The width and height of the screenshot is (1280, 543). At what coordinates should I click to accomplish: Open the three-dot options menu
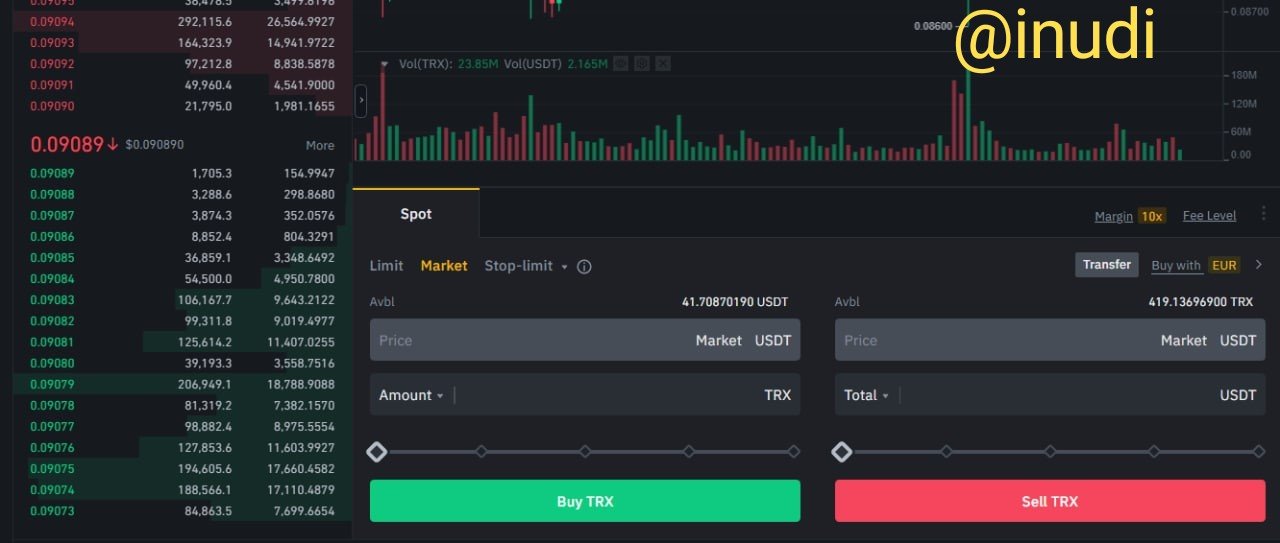pos(1263,214)
